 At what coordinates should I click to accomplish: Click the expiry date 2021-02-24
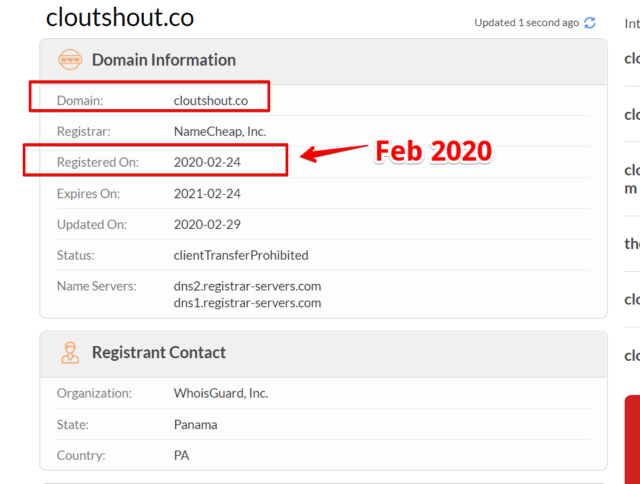click(x=207, y=193)
